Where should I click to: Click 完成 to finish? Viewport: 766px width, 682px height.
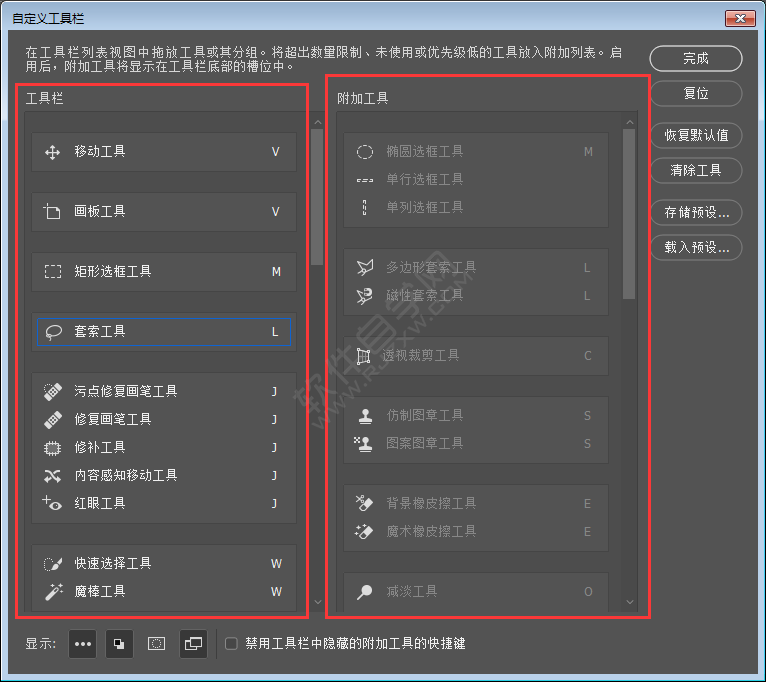(x=696, y=59)
